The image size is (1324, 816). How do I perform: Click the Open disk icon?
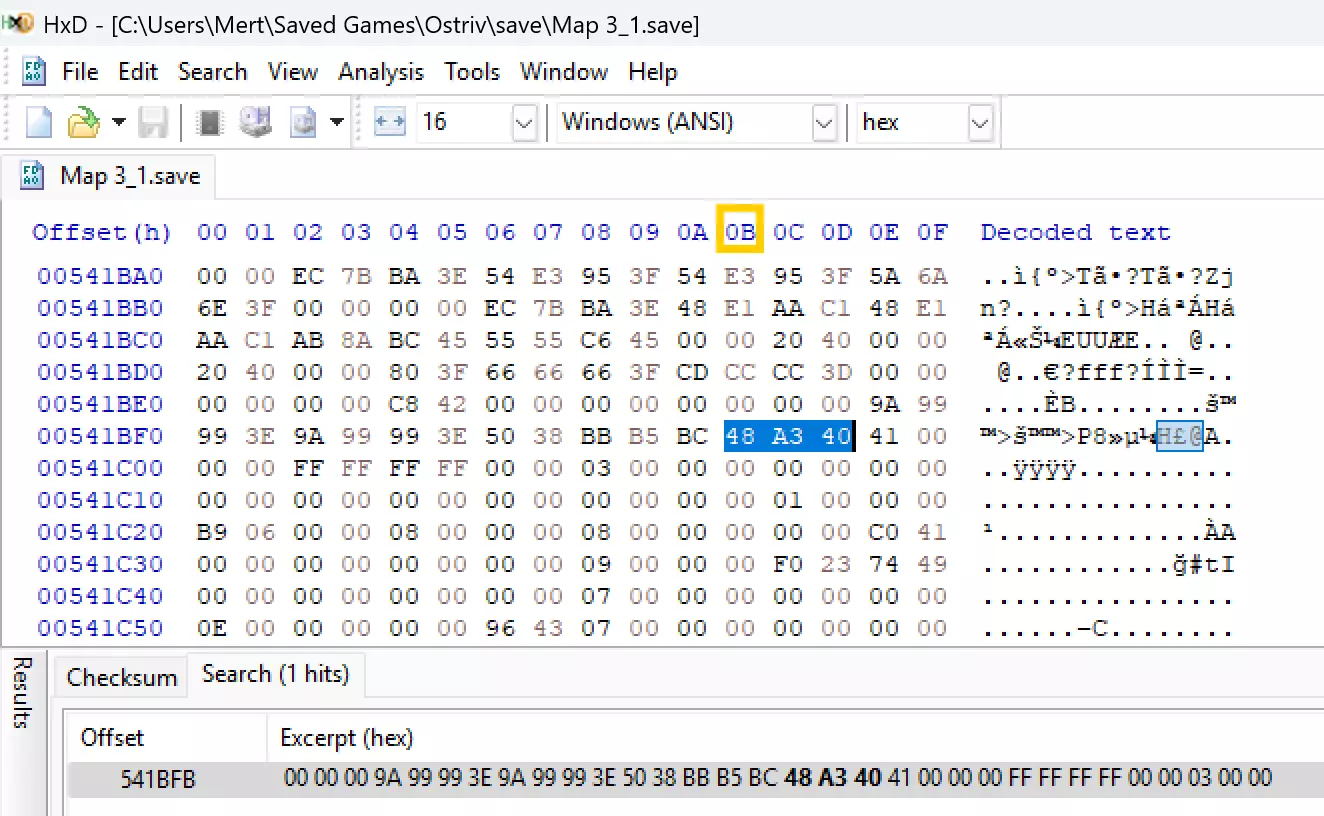click(x=256, y=123)
